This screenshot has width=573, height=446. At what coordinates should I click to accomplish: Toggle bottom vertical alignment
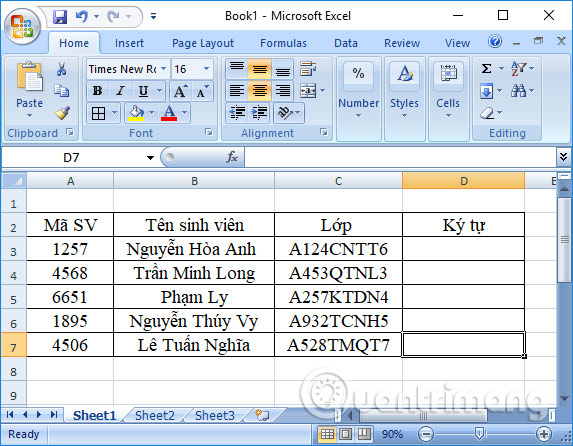[x=282, y=69]
